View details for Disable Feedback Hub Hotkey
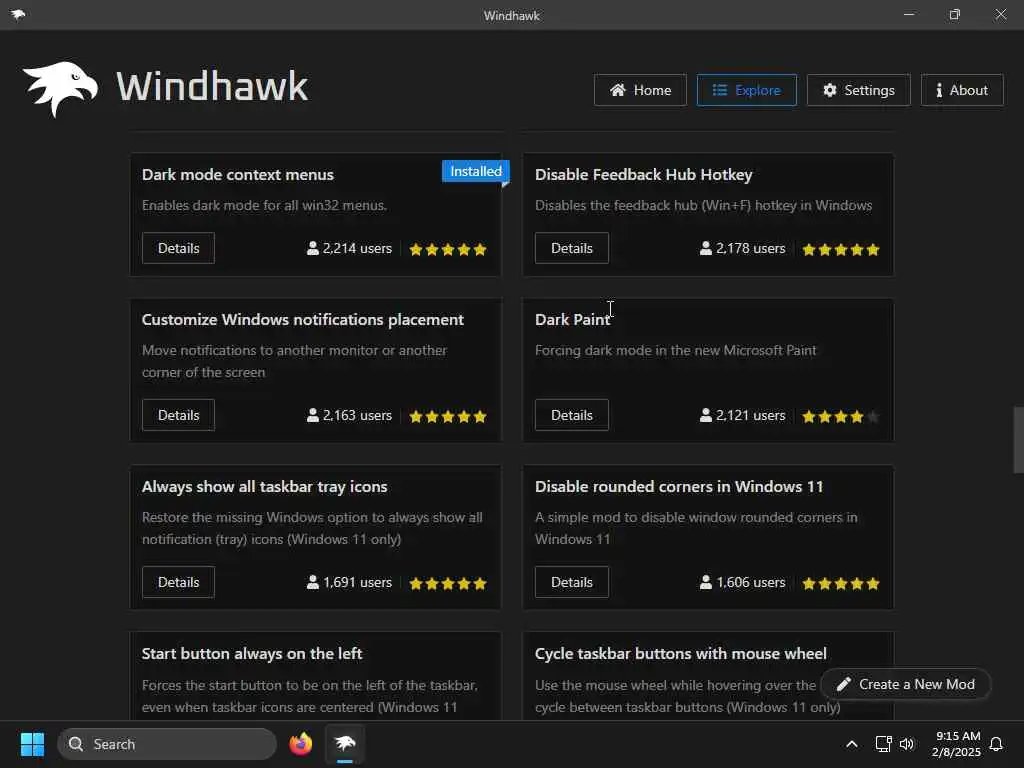This screenshot has height=768, width=1024. 571,248
